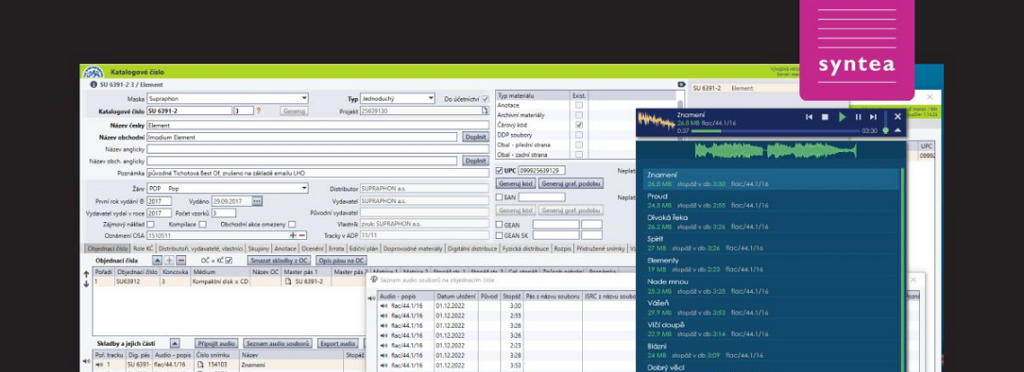The image size is (1024, 372).
Task: Stop audio playback in the player
Action: click(x=825, y=117)
